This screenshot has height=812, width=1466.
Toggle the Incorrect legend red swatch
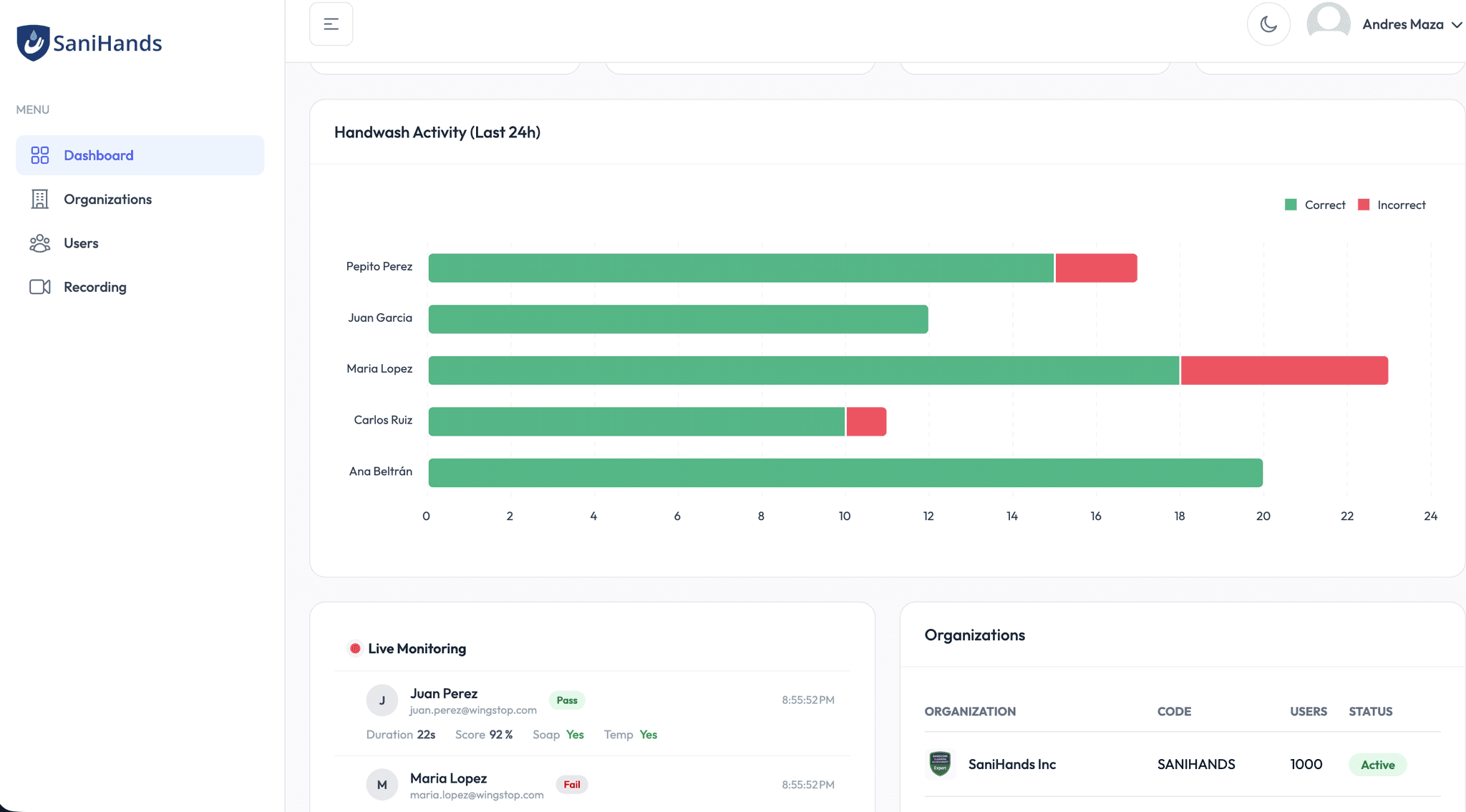[x=1364, y=205]
